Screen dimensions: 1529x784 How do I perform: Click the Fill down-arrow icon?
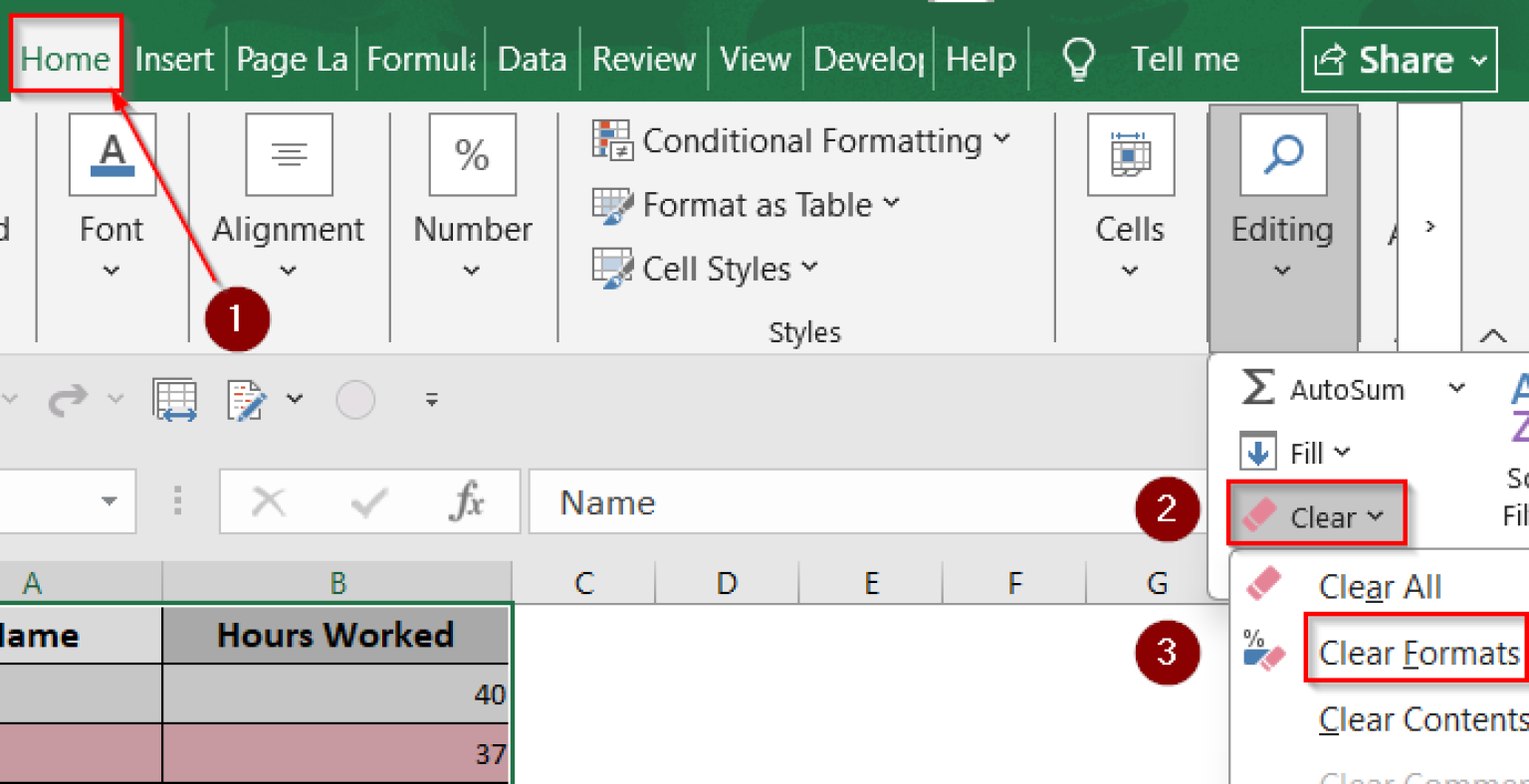click(x=1257, y=452)
